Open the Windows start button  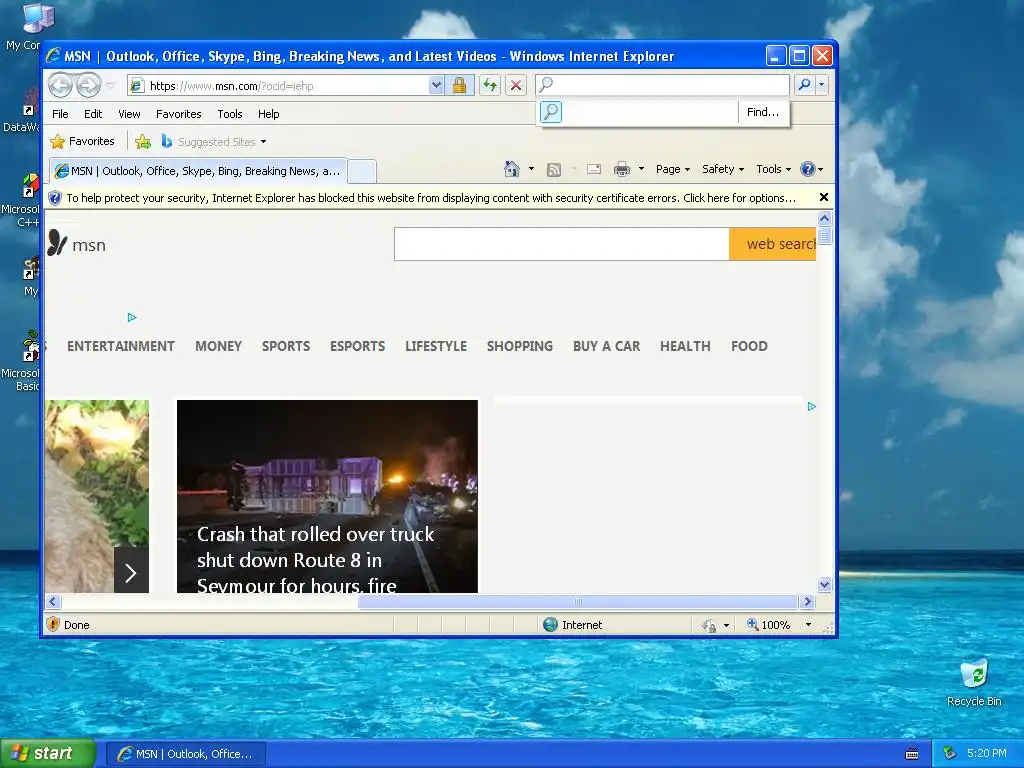click(48, 753)
